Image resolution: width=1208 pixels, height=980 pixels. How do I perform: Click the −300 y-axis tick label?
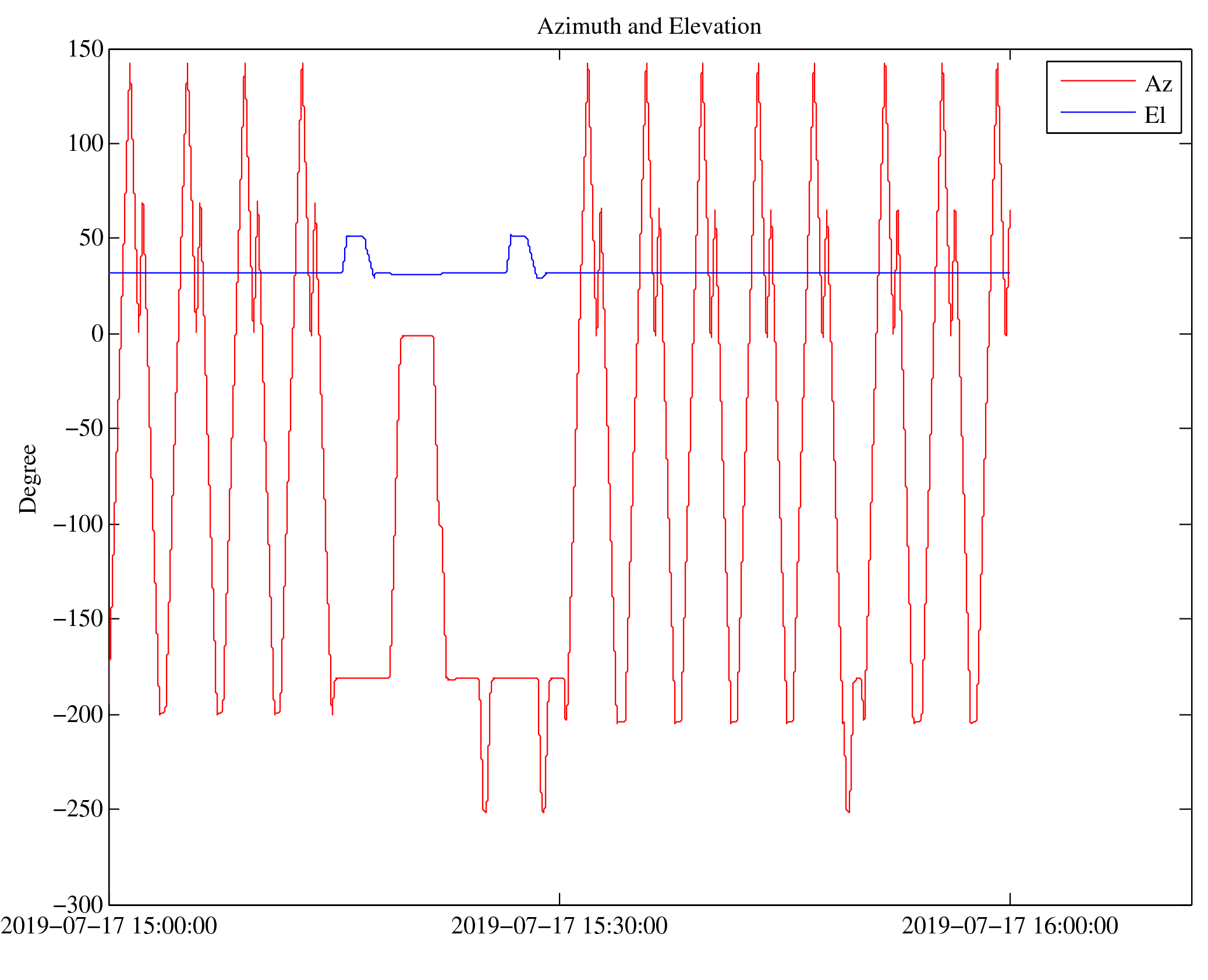point(78,905)
